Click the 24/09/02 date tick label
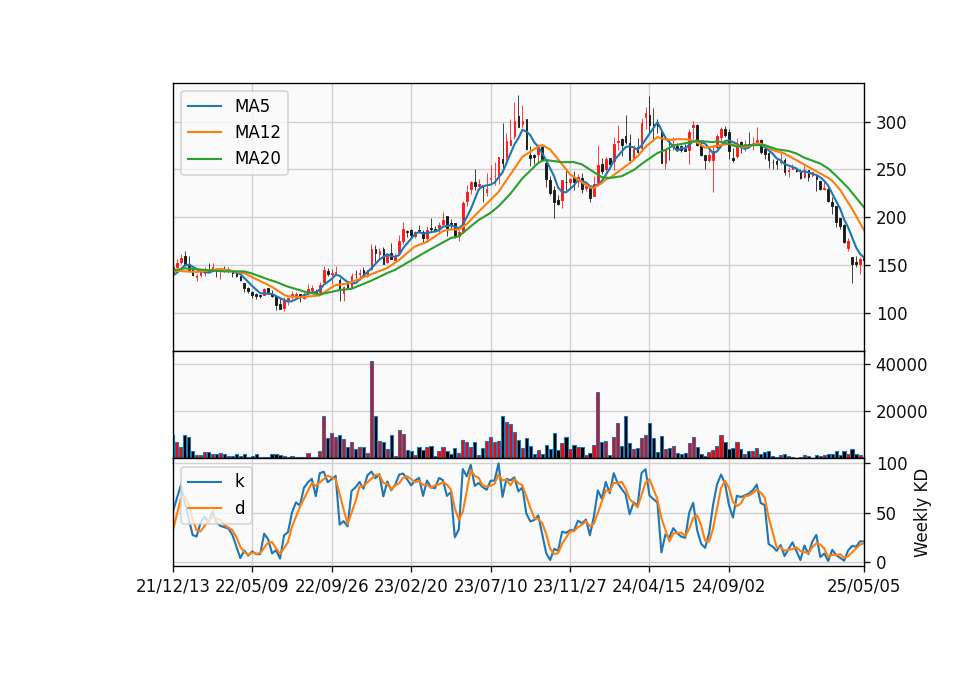This screenshot has height=690, width=960. (x=729, y=586)
